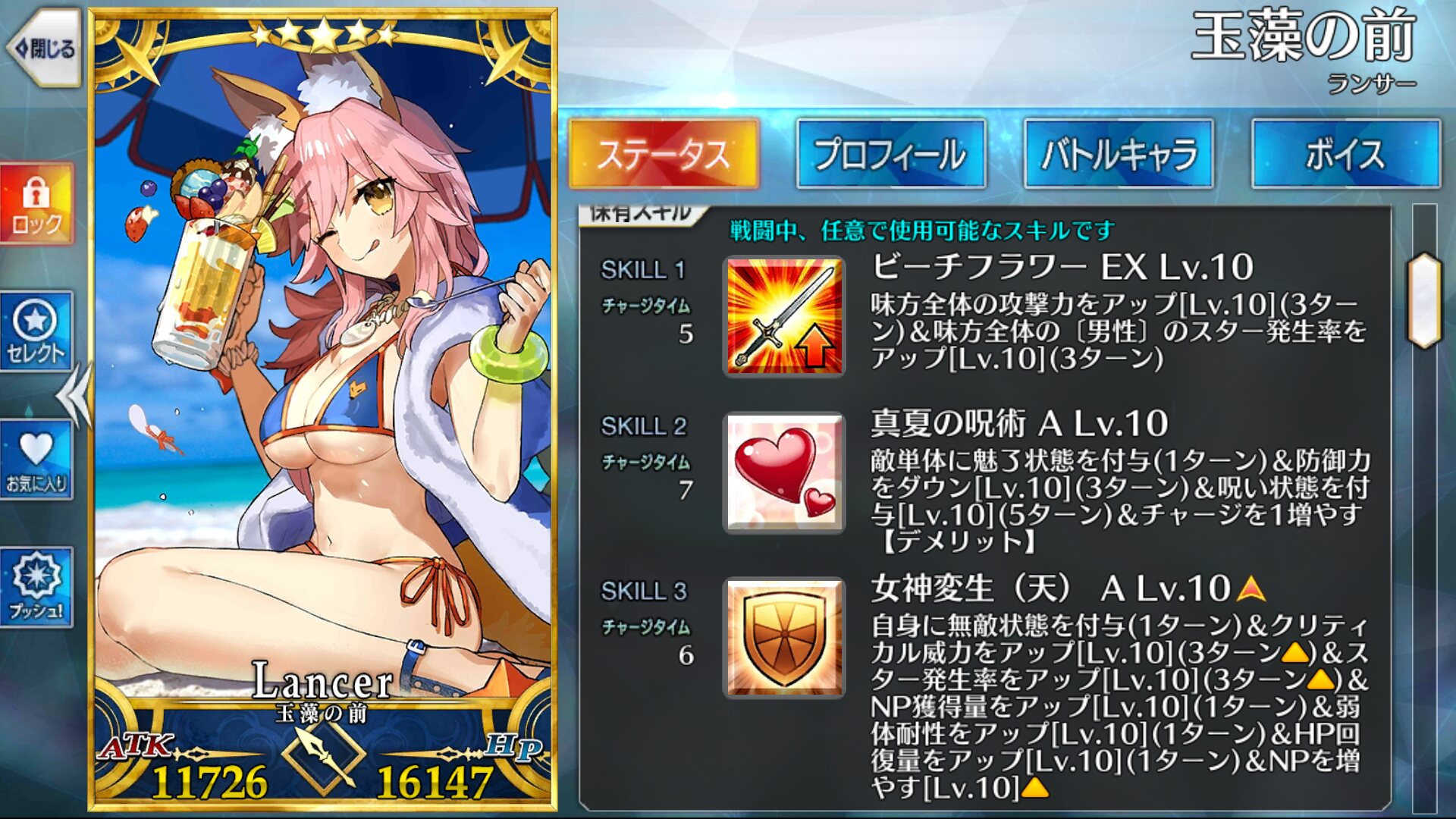
Task: Collapse the card panel with left chevrons
Action: (75, 395)
